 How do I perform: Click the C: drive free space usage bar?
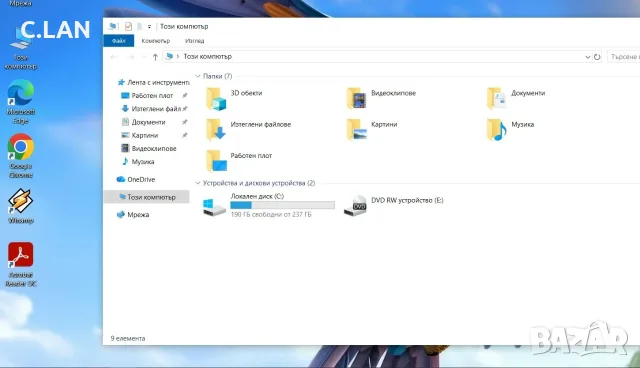tap(282, 205)
